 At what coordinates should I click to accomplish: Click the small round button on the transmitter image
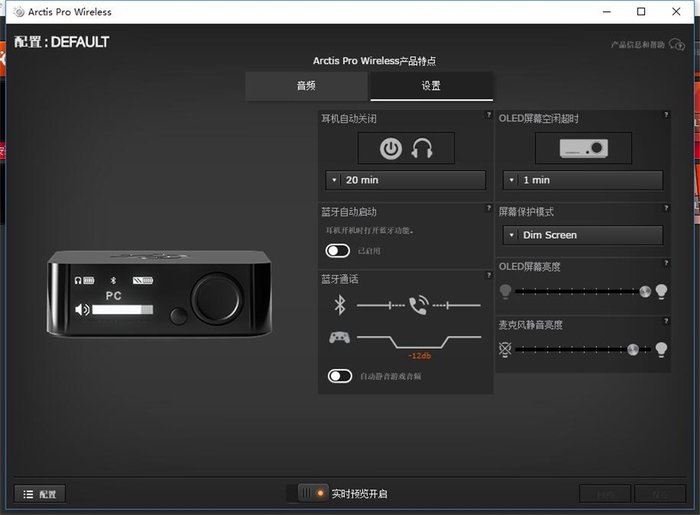[179, 316]
